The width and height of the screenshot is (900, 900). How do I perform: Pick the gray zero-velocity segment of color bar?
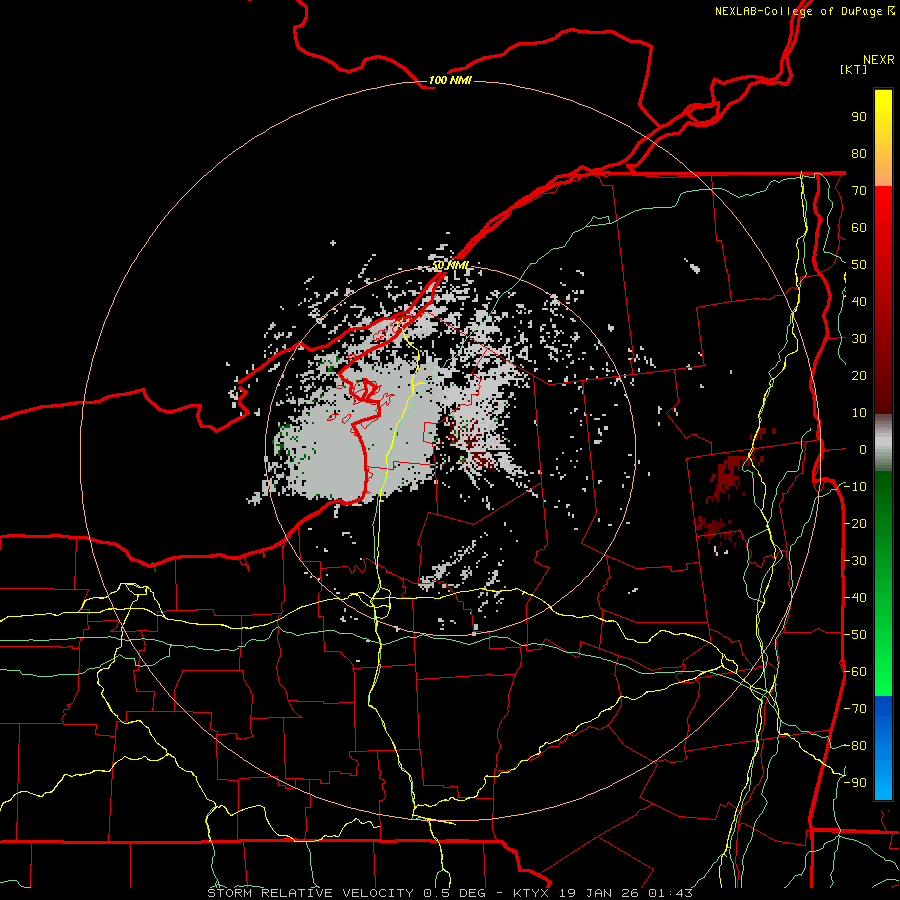click(x=883, y=443)
